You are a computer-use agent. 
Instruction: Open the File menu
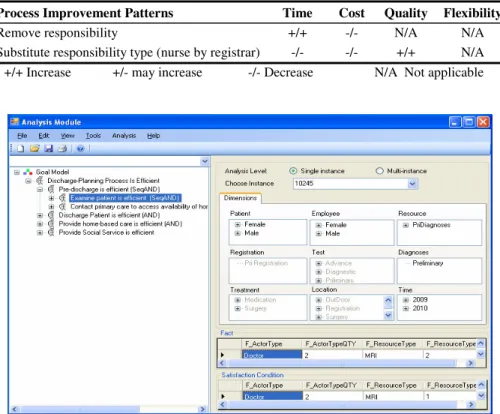tap(22, 136)
